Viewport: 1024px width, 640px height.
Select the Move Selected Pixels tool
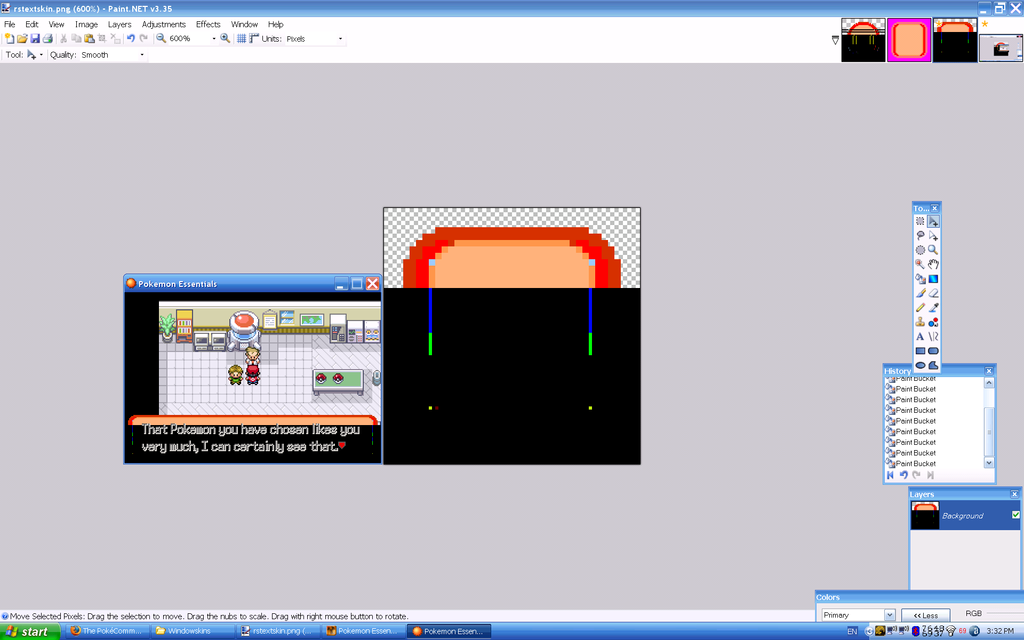[933, 221]
